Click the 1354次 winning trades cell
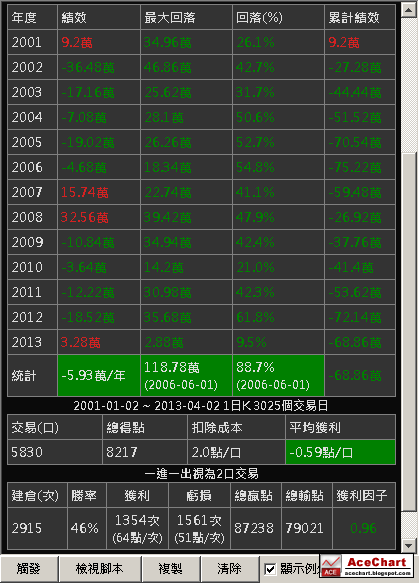Viewport: 419px width, 583px height. [x=137, y=528]
